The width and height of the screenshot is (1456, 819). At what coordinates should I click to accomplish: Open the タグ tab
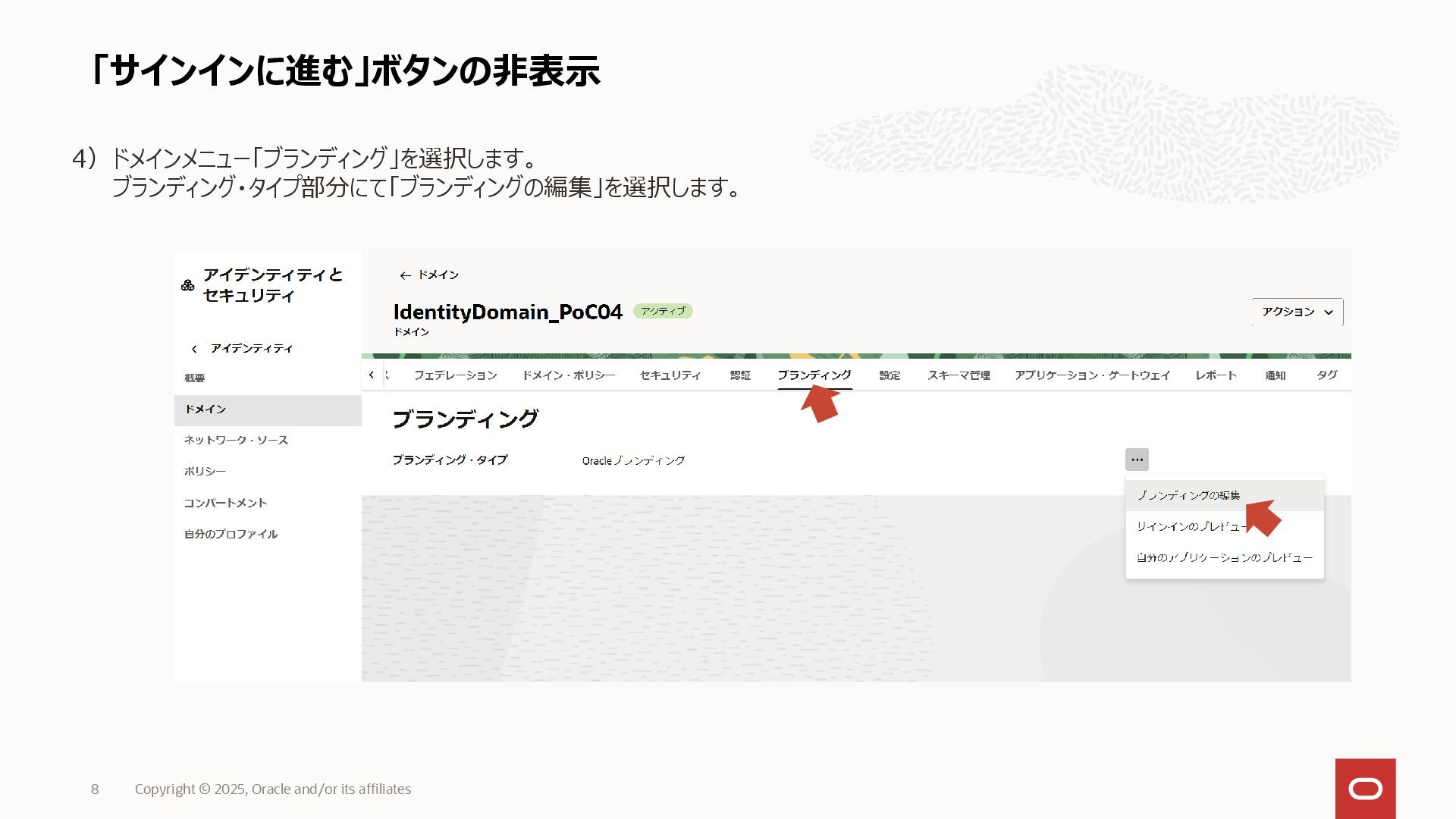(1327, 375)
